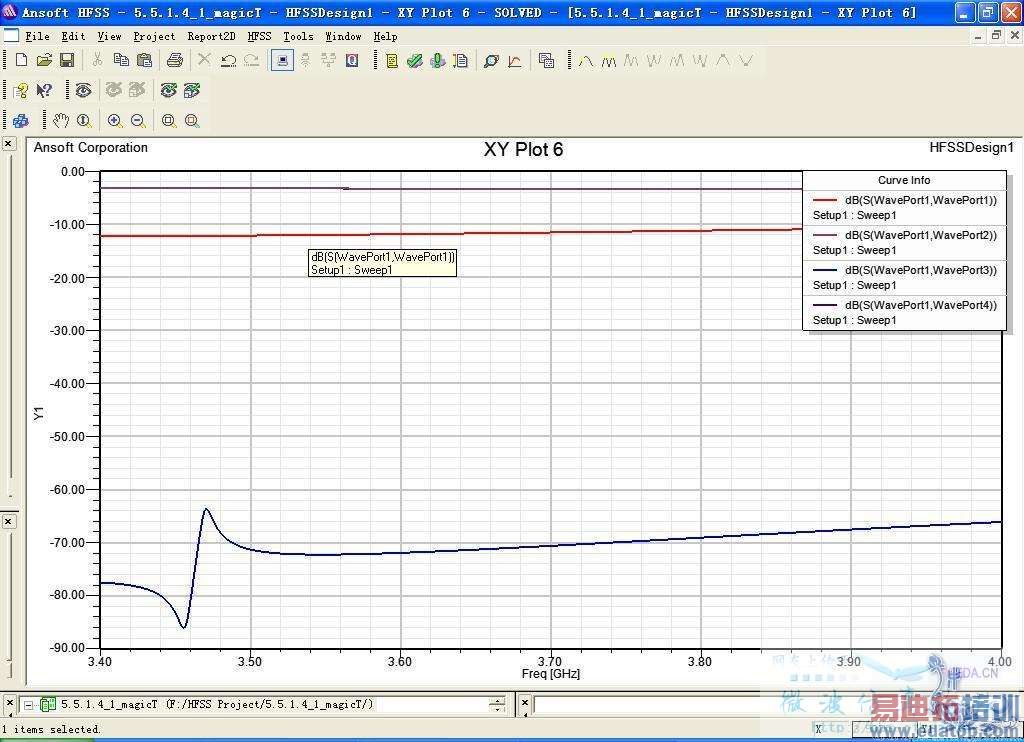Click the project panel spinner arrows
This screenshot has height=742, width=1024.
pos(497,705)
